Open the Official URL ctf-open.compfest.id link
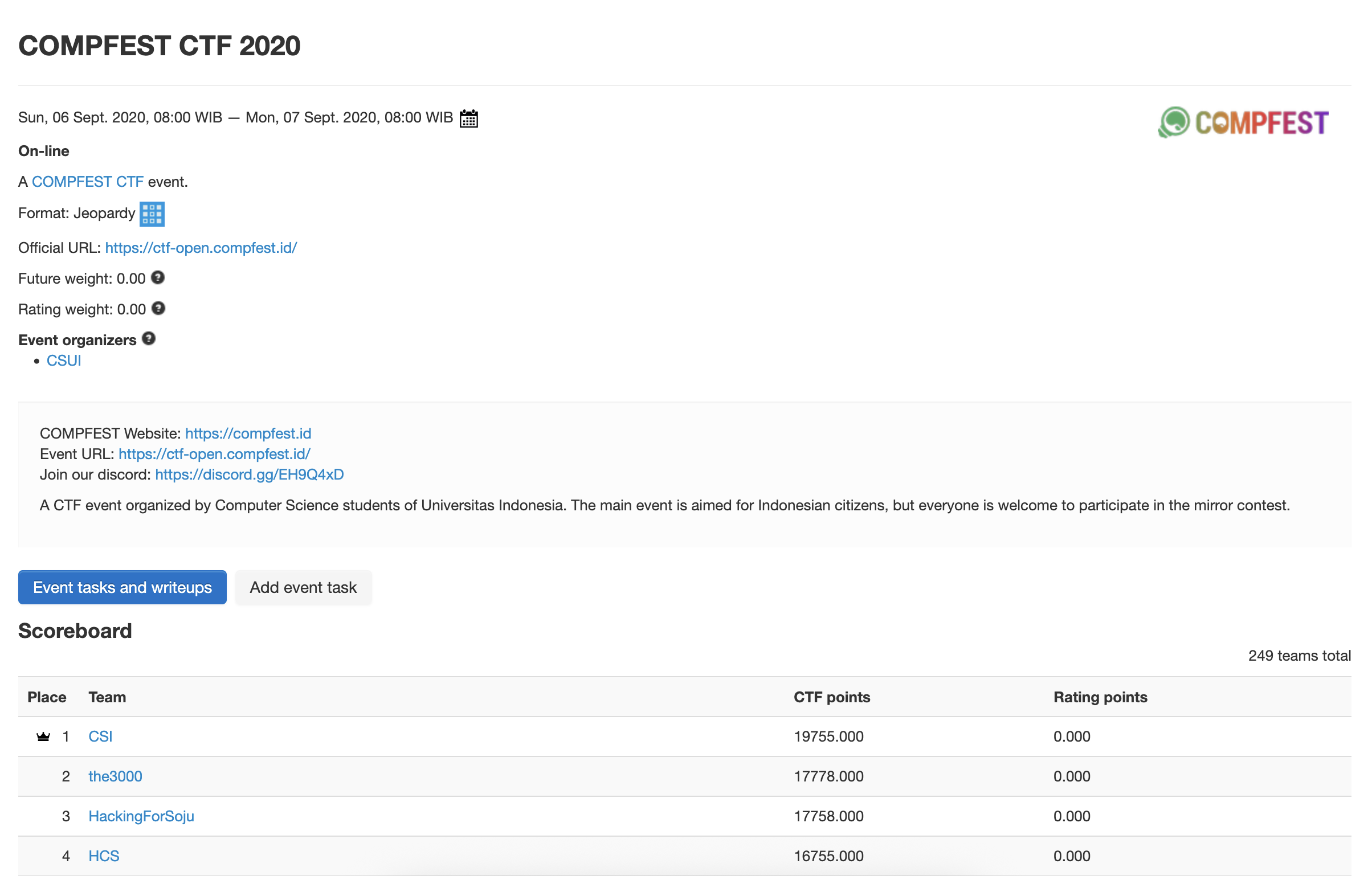 [x=201, y=248]
